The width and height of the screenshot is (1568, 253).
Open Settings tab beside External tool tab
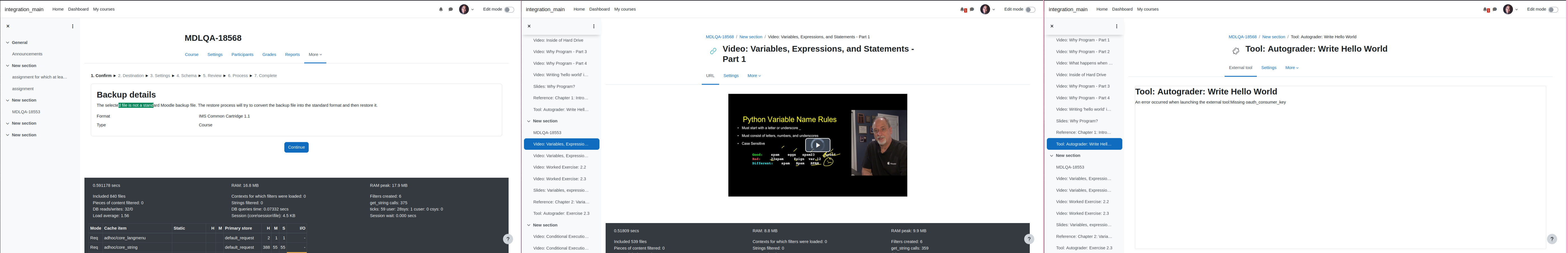1269,68
